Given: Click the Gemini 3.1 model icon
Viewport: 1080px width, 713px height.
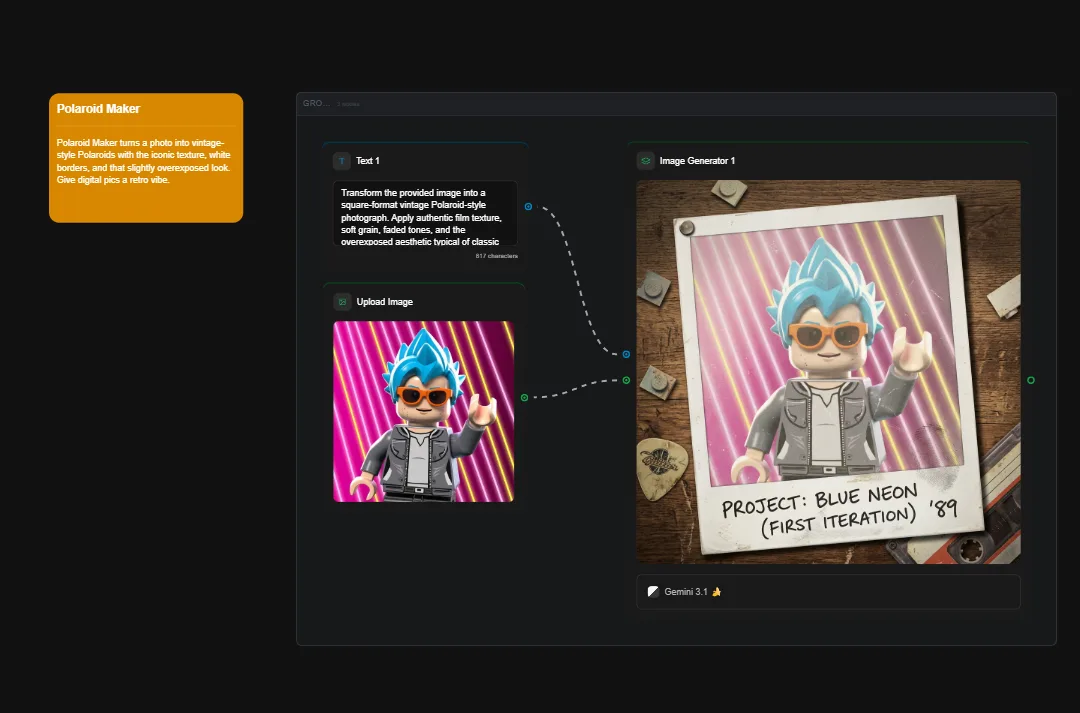Looking at the screenshot, I should click(x=654, y=591).
